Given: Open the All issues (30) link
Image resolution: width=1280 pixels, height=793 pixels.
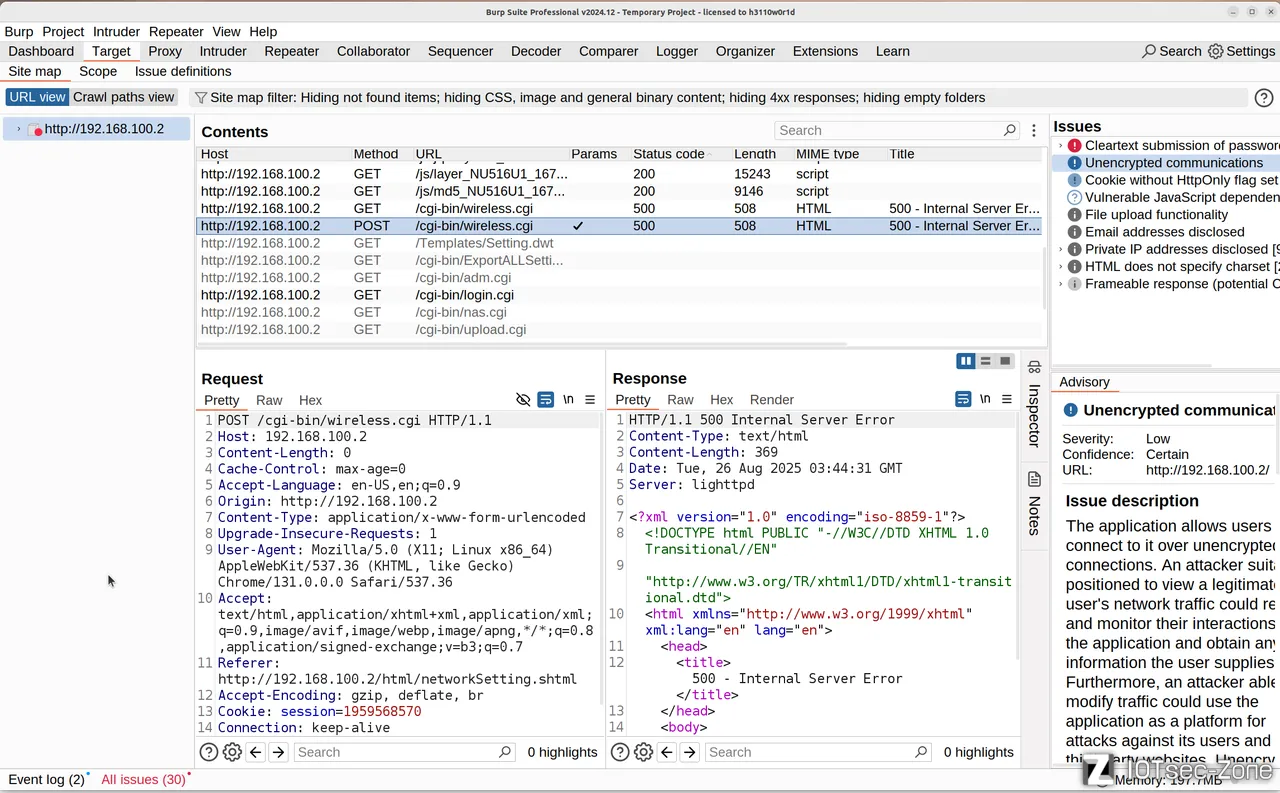Looking at the screenshot, I should 144,779.
